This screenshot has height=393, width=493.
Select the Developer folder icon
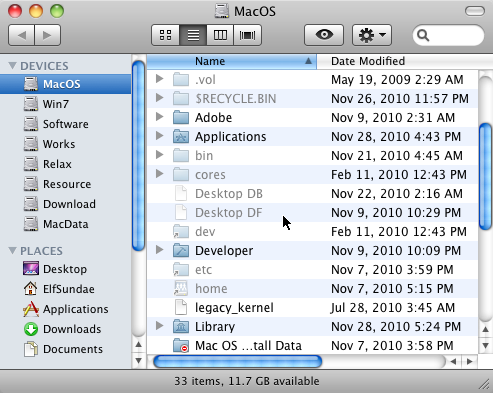(x=181, y=250)
